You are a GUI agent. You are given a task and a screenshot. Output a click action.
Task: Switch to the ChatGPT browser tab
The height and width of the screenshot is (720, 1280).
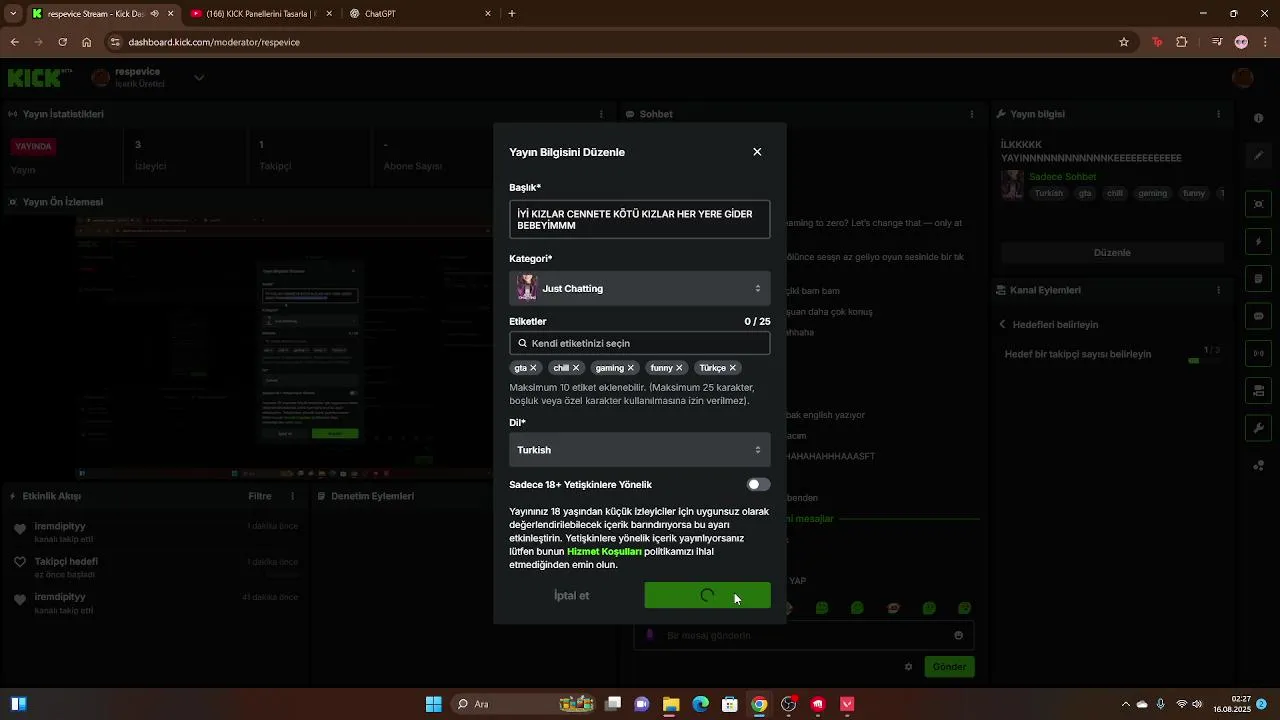(x=420, y=14)
